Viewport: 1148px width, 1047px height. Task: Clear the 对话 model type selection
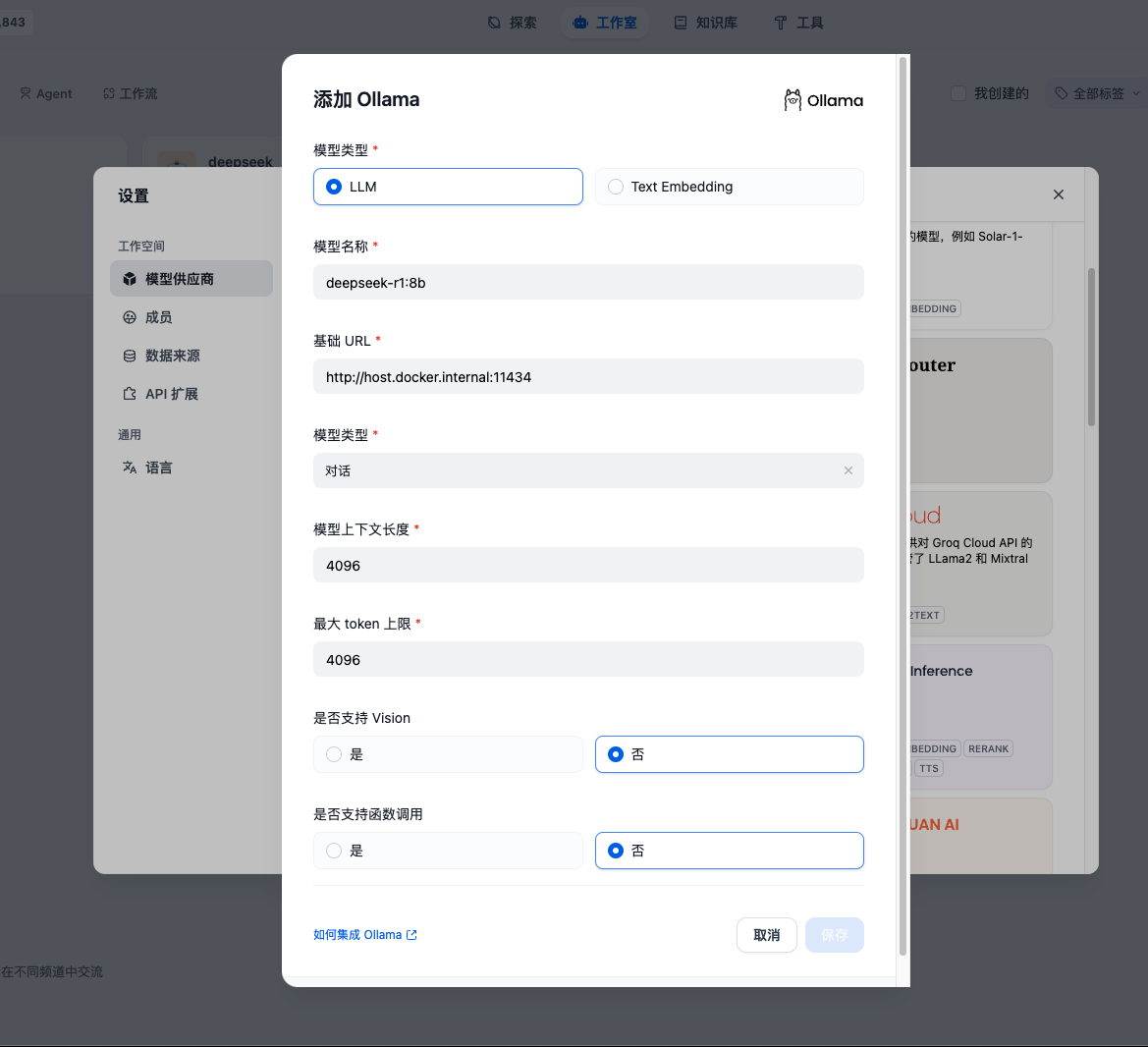click(847, 470)
